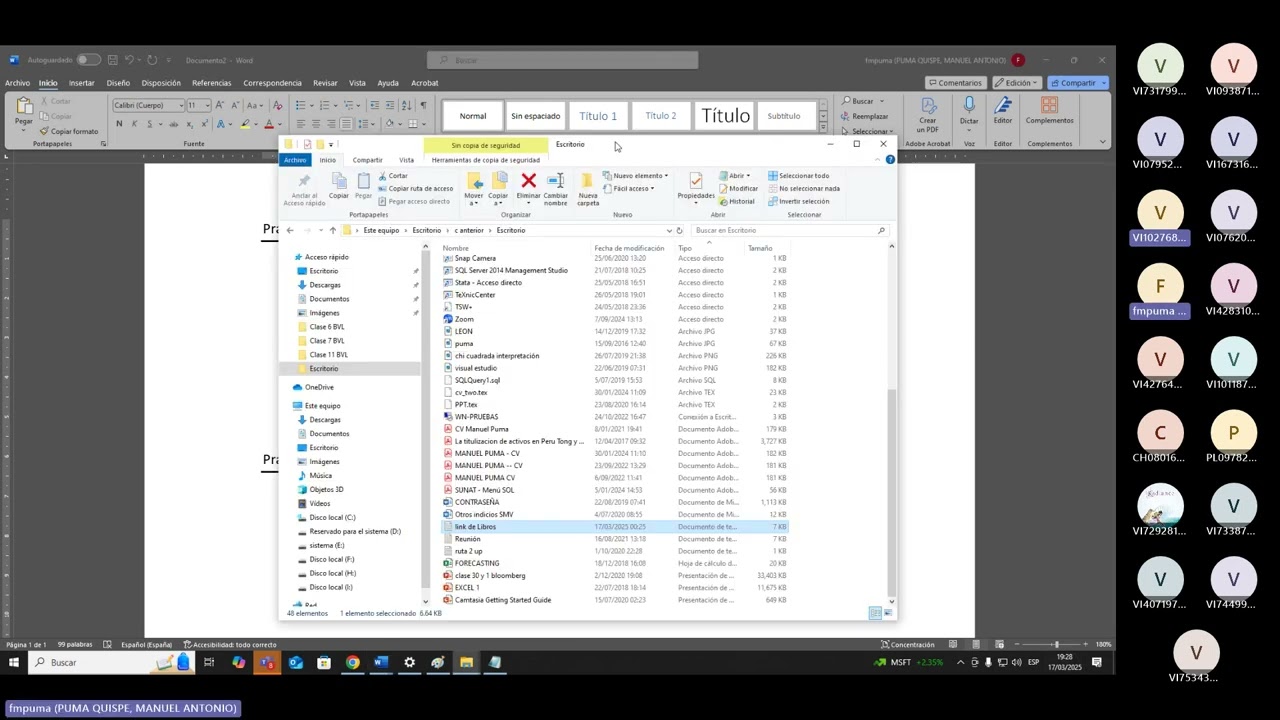Open Chrome from the taskbar

click(x=353, y=662)
